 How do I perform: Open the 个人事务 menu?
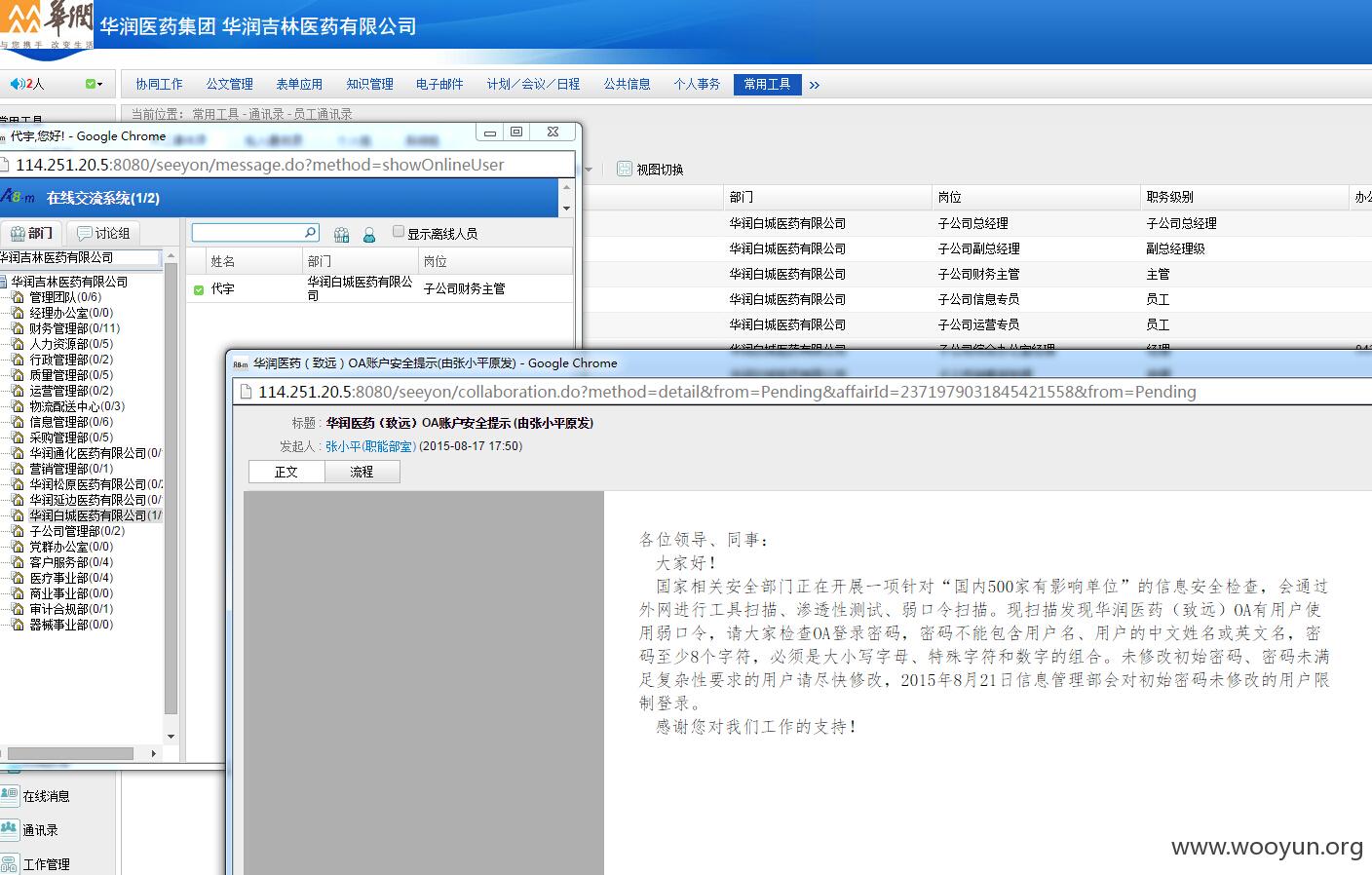point(697,84)
